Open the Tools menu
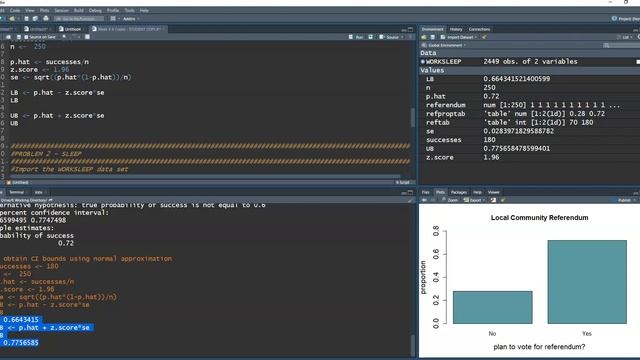Viewport: 640px width, 360px height. pyautogui.click(x=129, y=10)
